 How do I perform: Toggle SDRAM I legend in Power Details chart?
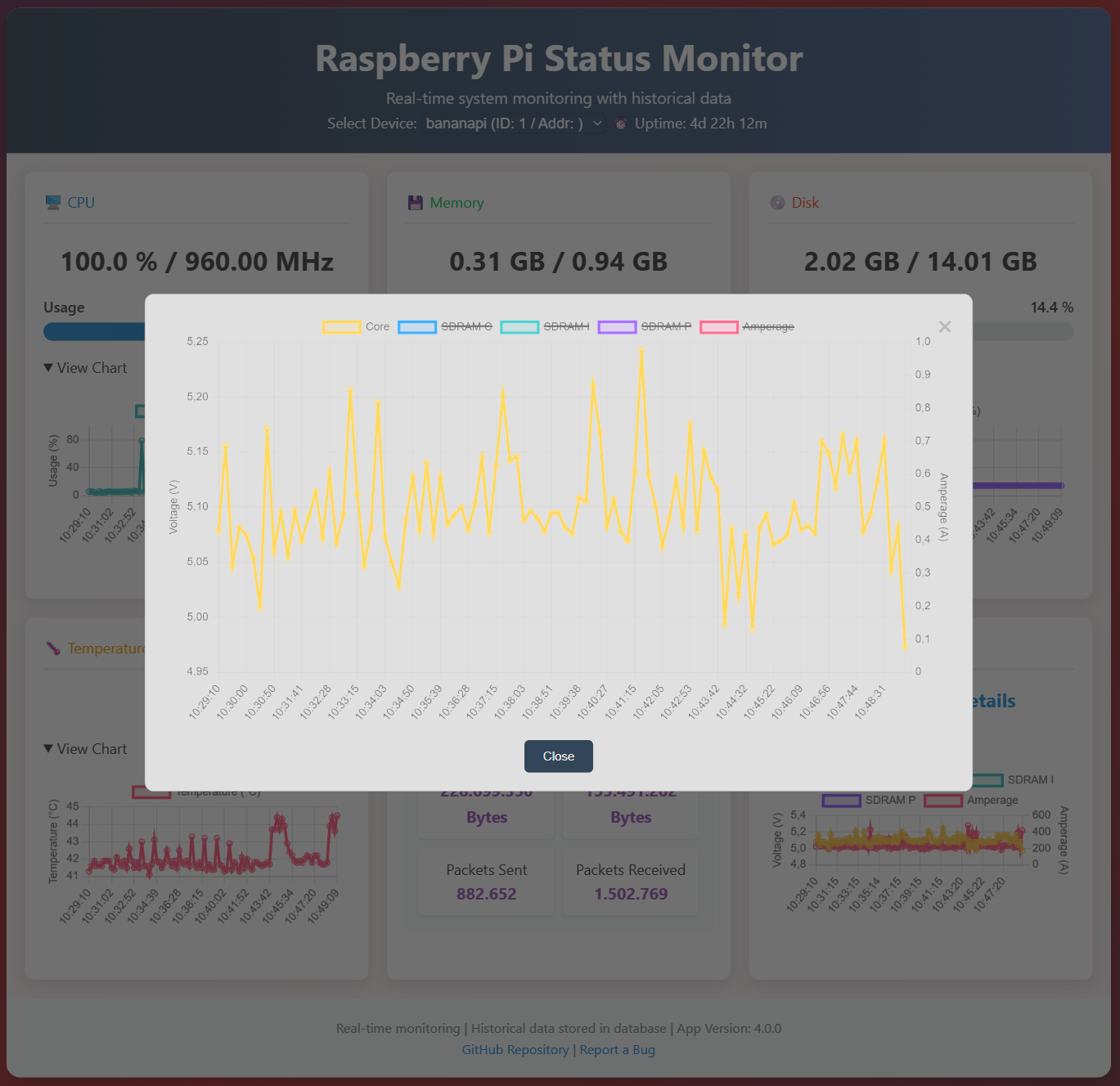coord(987,779)
